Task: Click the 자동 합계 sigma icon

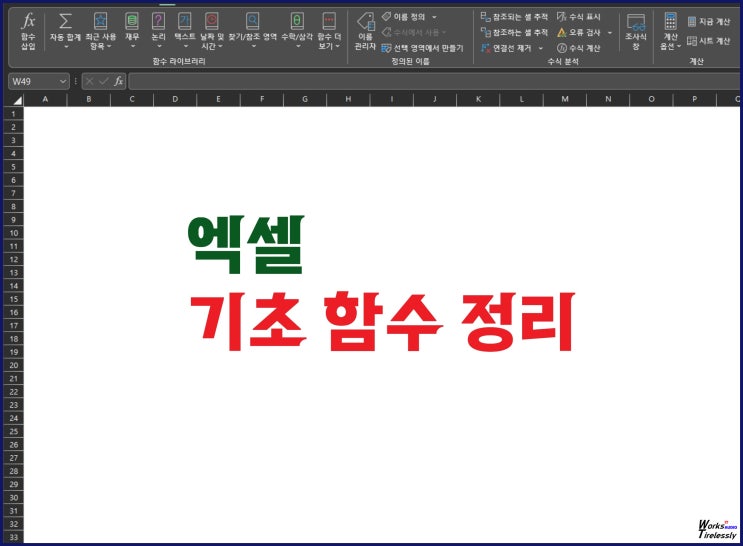Action: (65, 21)
